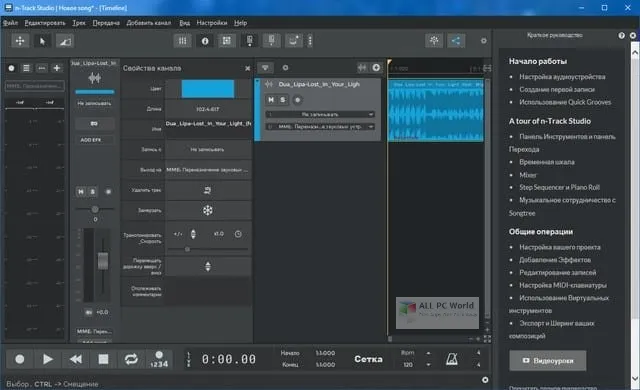Increase bpm with up arrow
The width and height of the screenshot is (640, 390).
click(428, 353)
